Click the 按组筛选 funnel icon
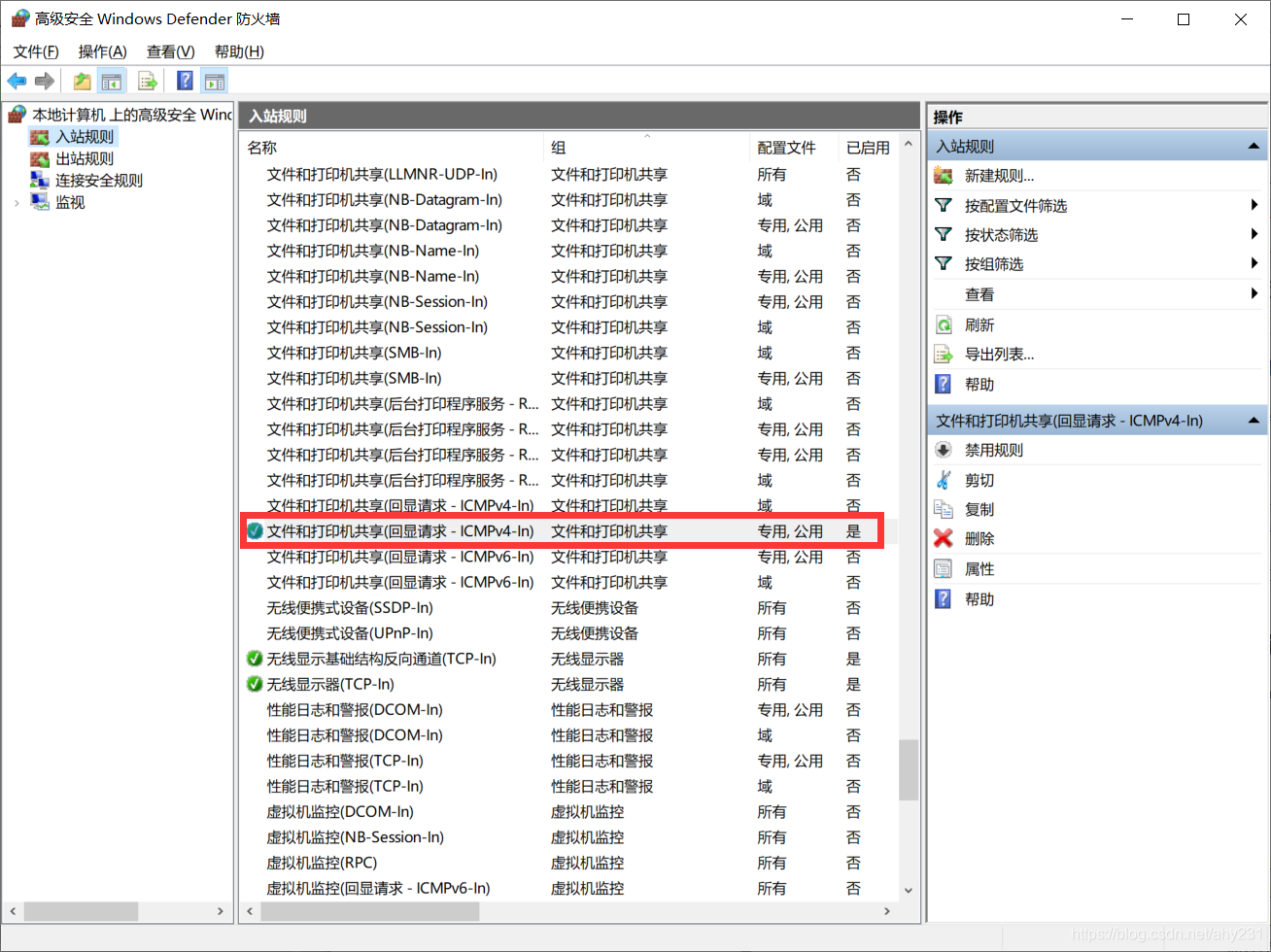This screenshot has width=1271, height=952. [x=944, y=263]
